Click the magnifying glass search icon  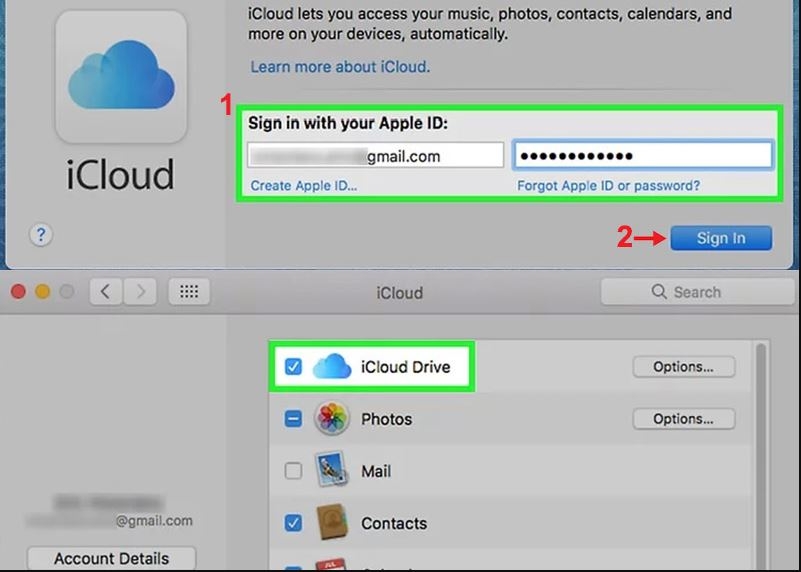(659, 292)
